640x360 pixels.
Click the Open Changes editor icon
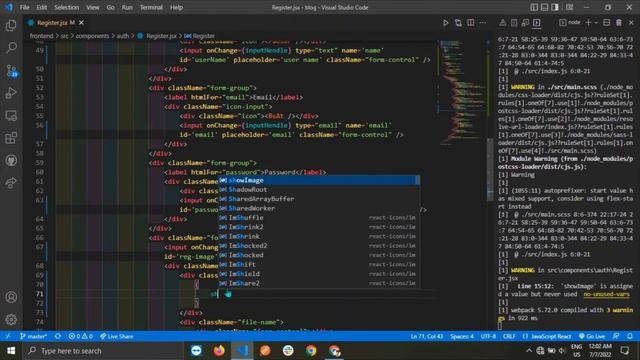(x=458, y=23)
